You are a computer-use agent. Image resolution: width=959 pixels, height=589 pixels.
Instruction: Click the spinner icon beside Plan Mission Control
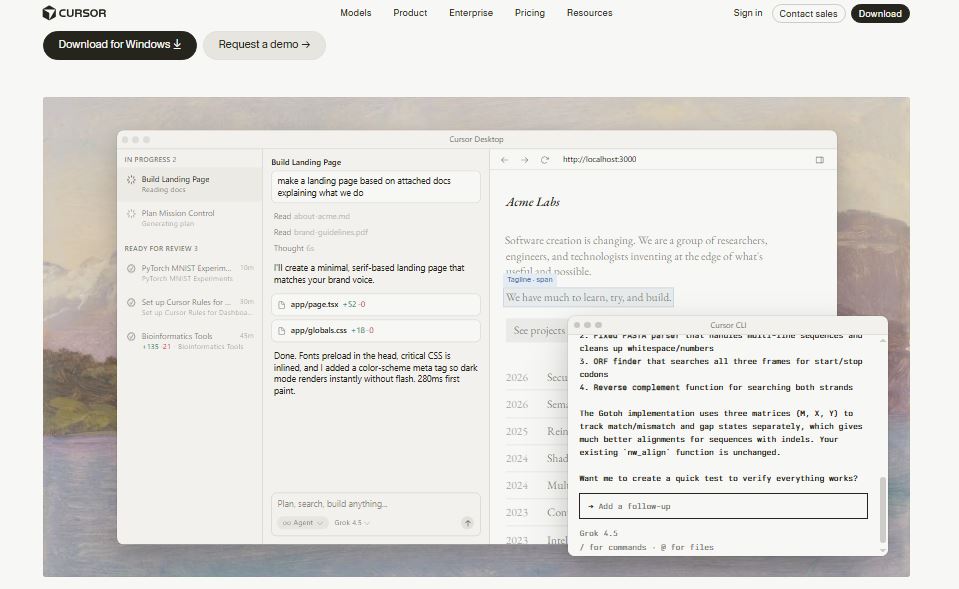coord(131,213)
